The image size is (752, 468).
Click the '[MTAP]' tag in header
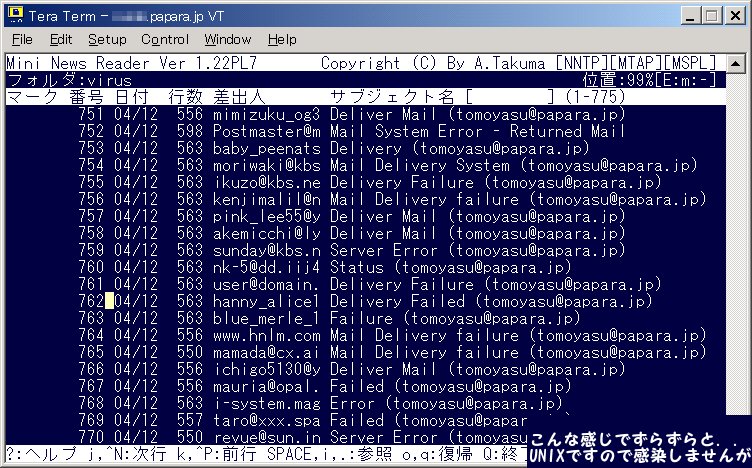tap(636, 63)
